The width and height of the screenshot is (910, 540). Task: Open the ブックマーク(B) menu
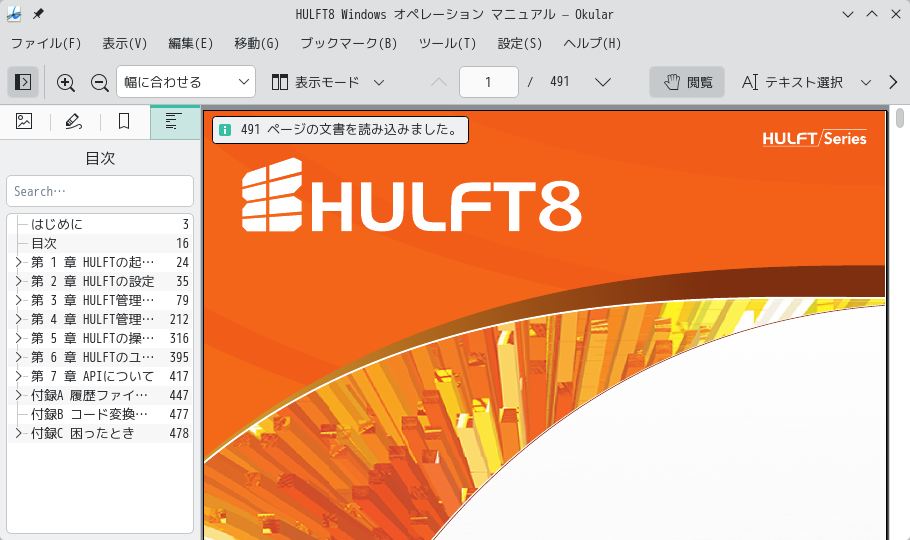349,44
